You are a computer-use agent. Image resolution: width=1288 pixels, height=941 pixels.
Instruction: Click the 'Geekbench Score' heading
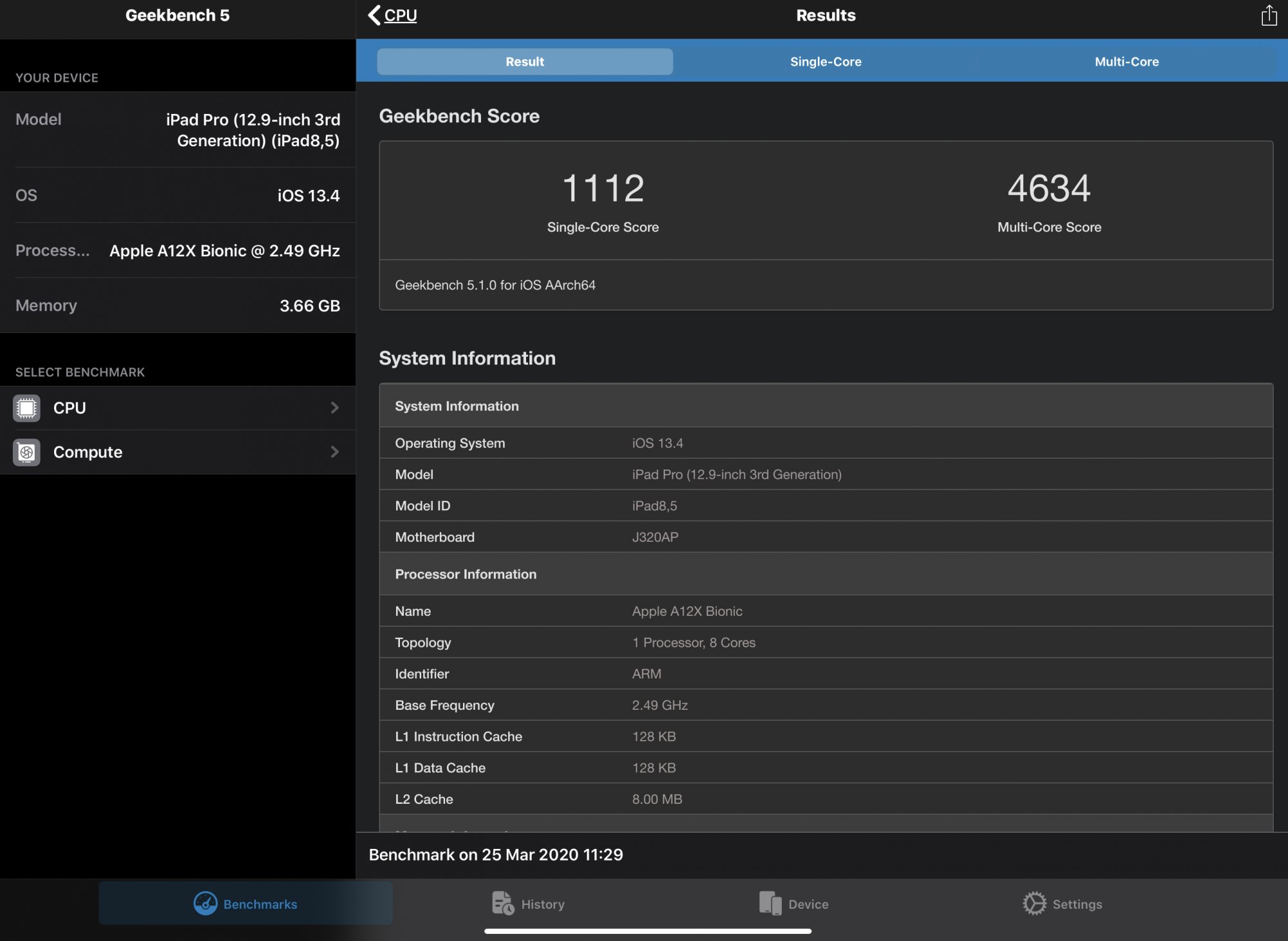click(459, 116)
